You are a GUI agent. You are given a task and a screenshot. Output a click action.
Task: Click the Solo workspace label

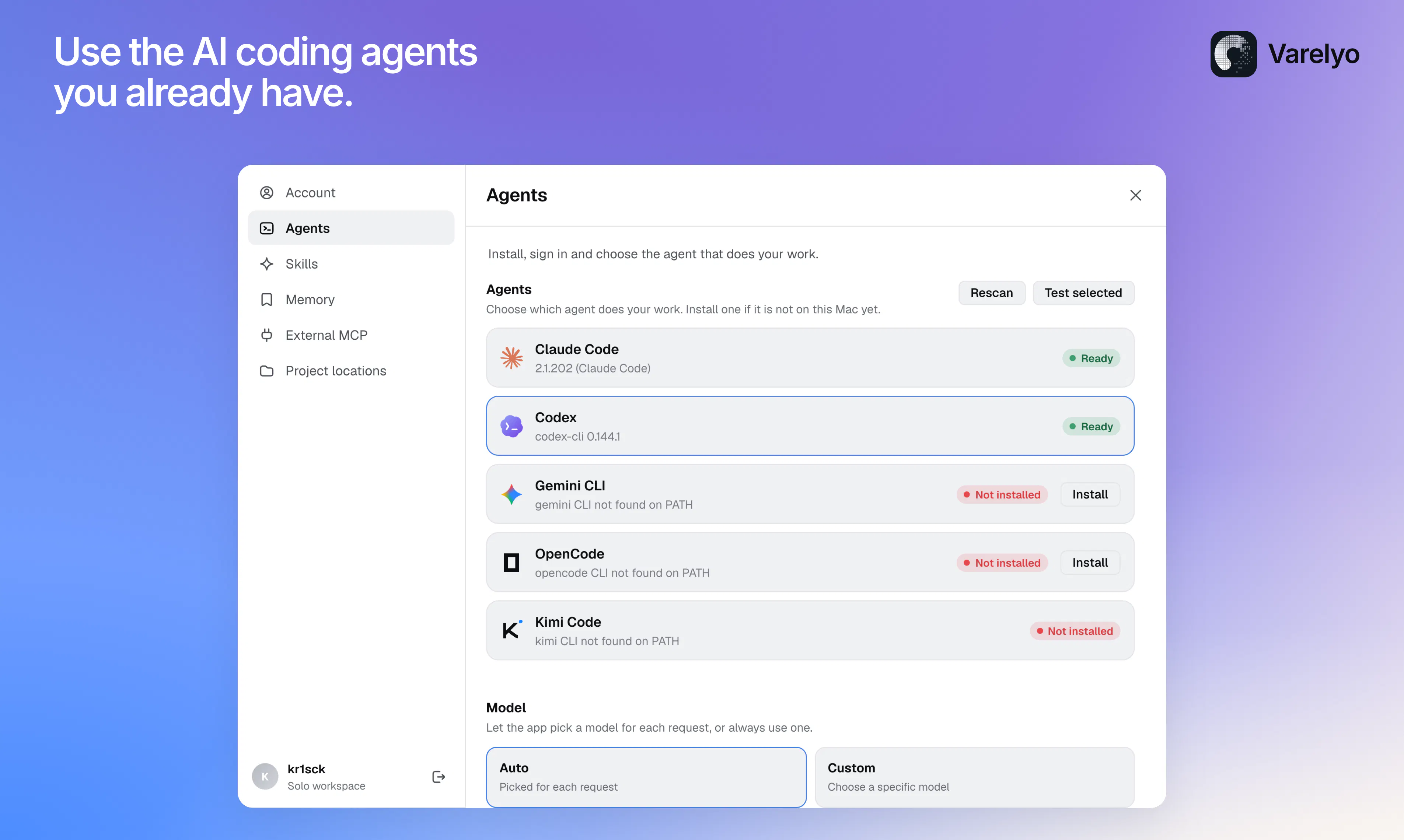pyautogui.click(x=326, y=786)
